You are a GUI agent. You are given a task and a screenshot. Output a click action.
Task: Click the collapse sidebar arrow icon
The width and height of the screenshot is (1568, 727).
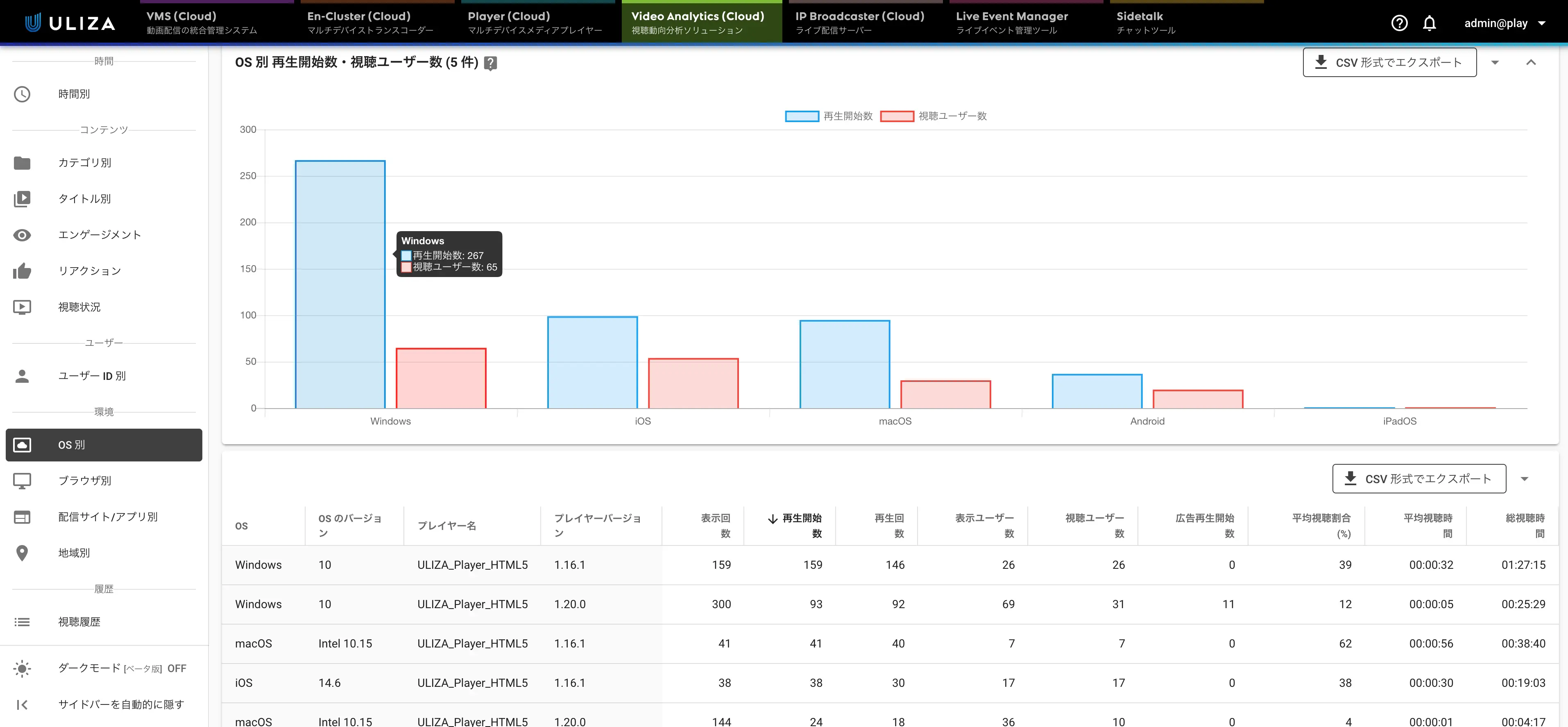22,704
